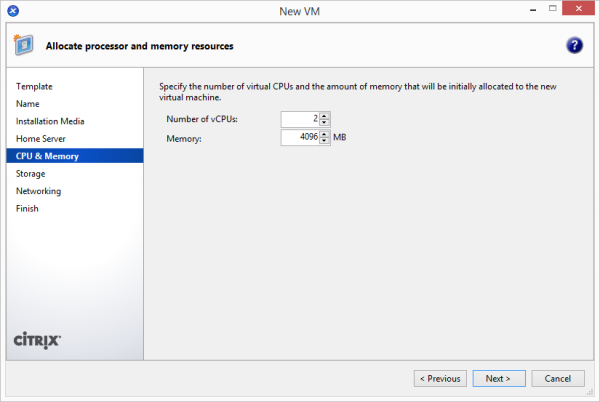
Task: Switch to the Home Server step
Action: 40,138
